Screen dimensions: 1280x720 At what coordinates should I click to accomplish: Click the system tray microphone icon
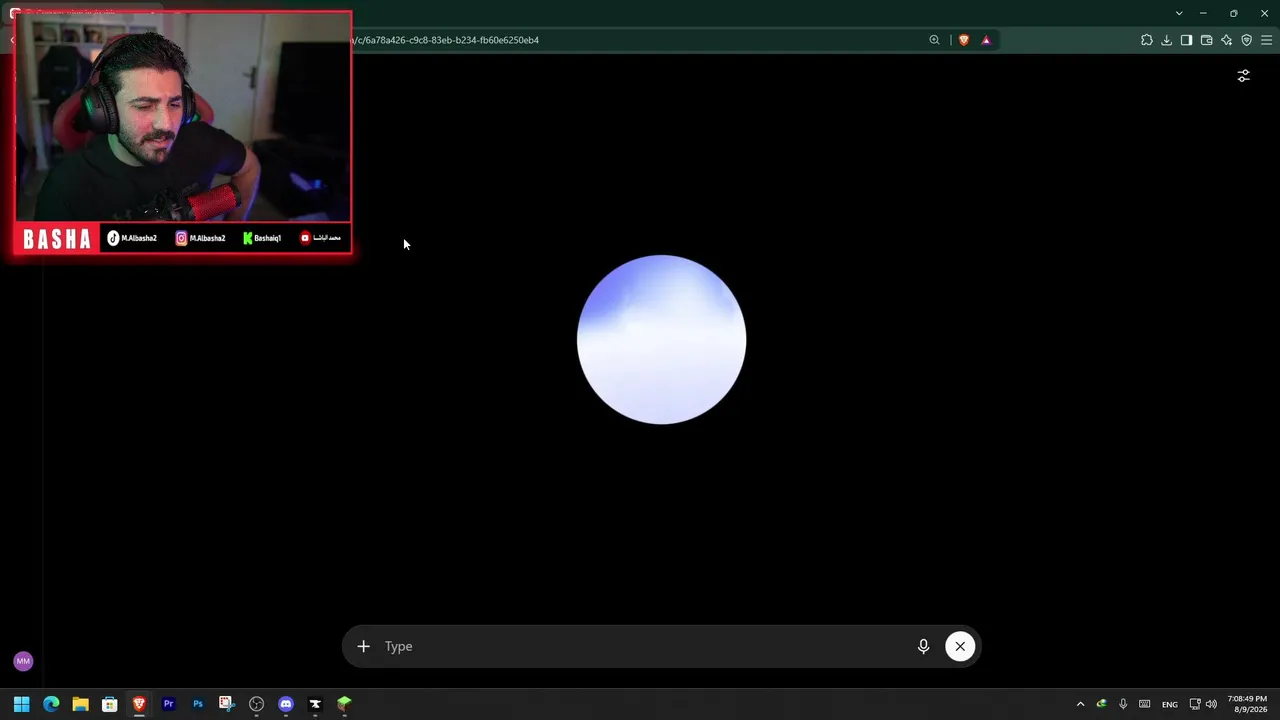click(1123, 704)
